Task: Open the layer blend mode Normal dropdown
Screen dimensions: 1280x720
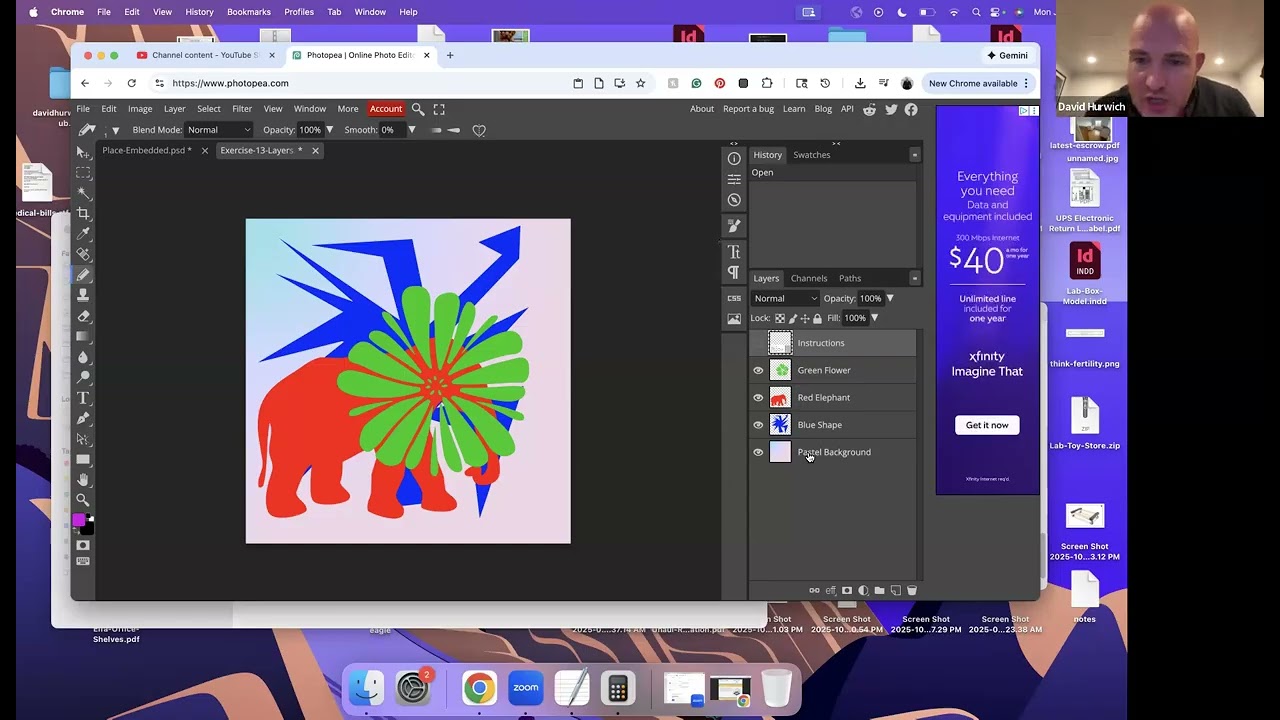Action: click(x=785, y=298)
